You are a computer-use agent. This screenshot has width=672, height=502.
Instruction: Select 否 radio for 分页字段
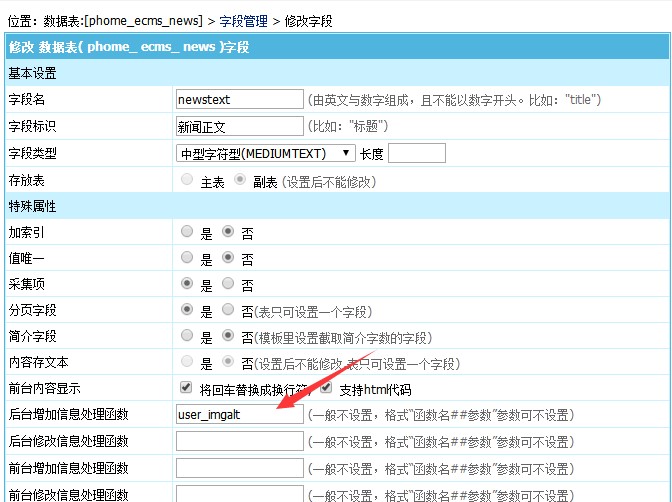pos(228,310)
